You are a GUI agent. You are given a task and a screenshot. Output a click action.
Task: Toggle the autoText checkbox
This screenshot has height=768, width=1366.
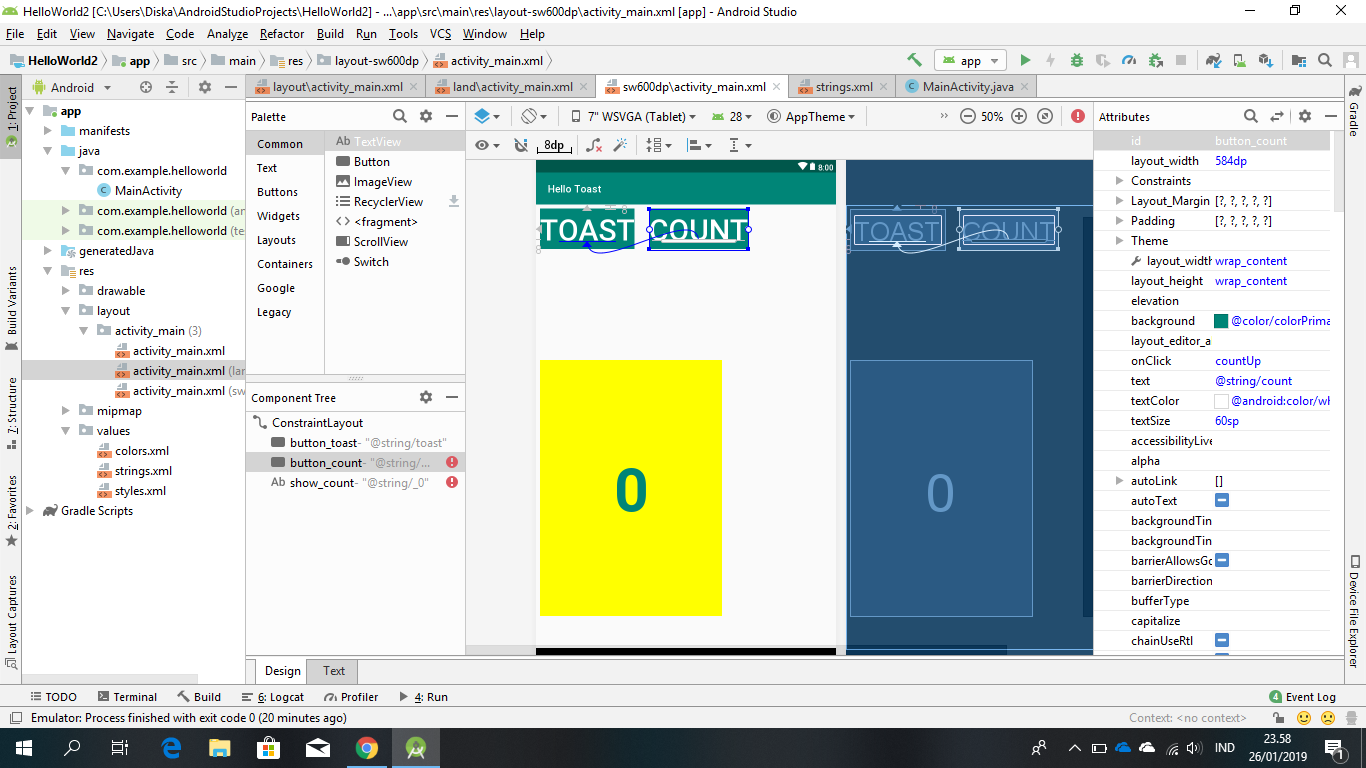[1221, 500]
